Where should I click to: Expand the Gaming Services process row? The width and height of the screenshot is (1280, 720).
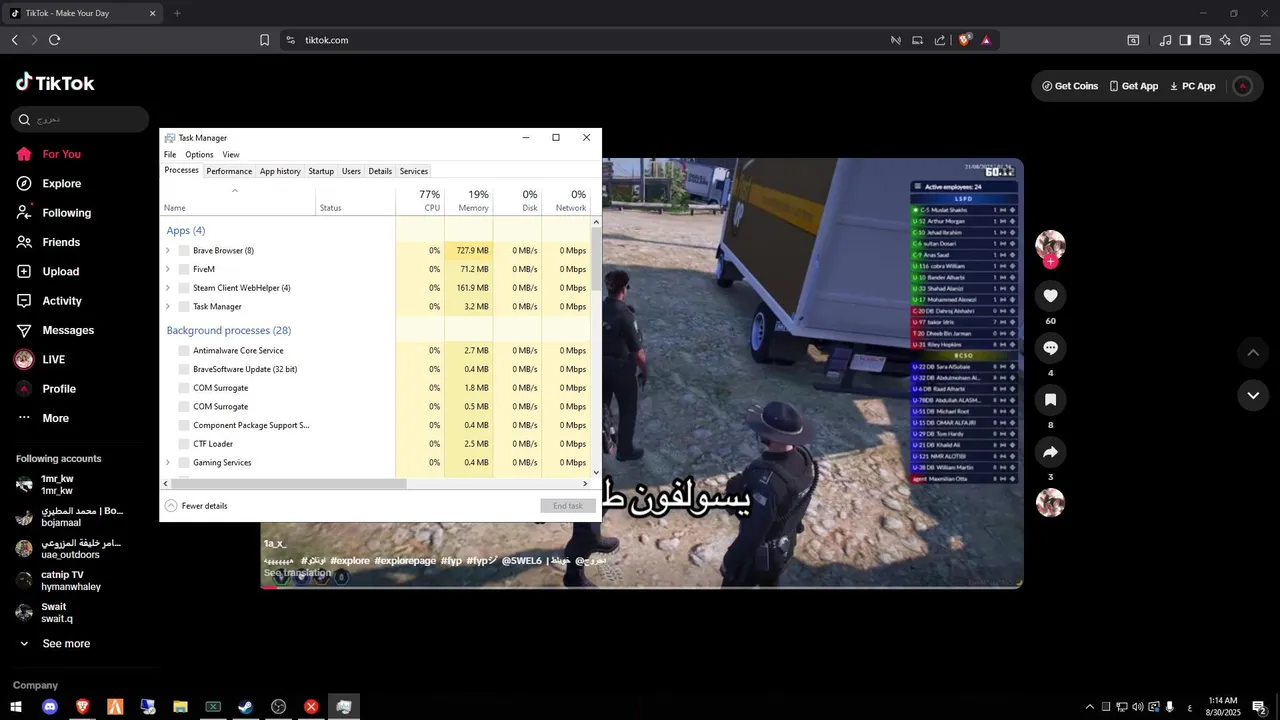coord(168,463)
